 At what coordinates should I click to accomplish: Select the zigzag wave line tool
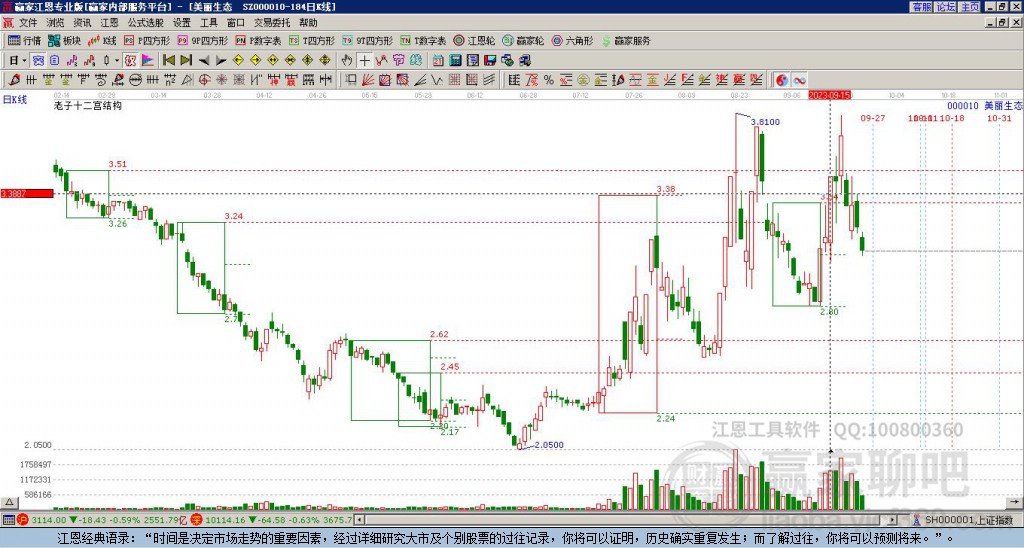point(436,80)
